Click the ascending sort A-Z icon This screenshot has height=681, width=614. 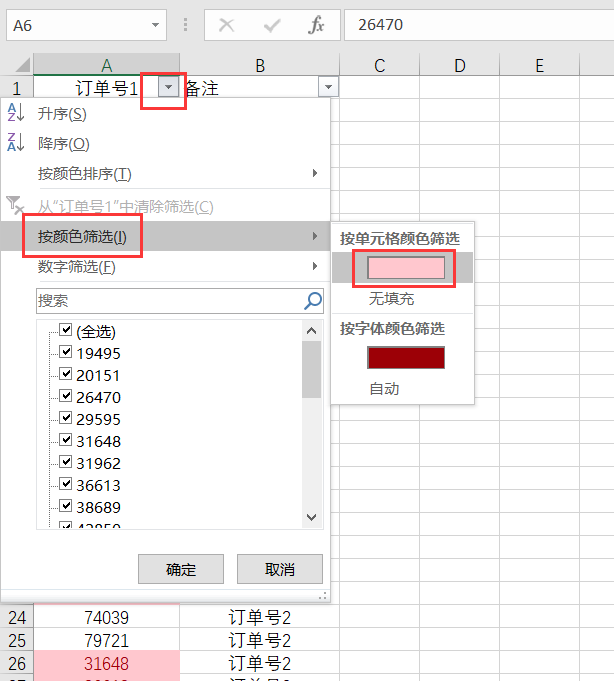tap(15, 112)
